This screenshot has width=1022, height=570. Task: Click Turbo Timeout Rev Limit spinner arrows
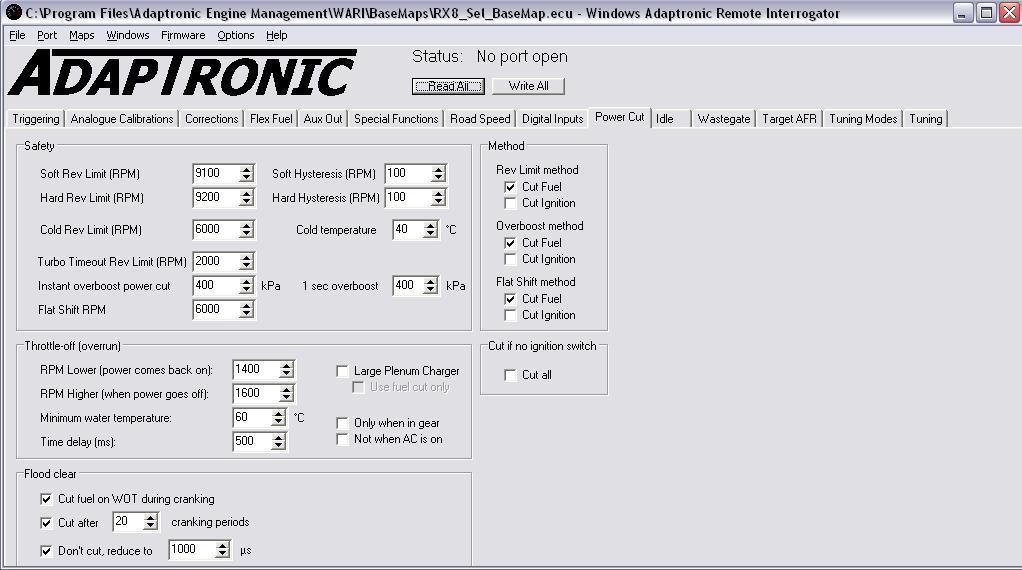point(246,261)
